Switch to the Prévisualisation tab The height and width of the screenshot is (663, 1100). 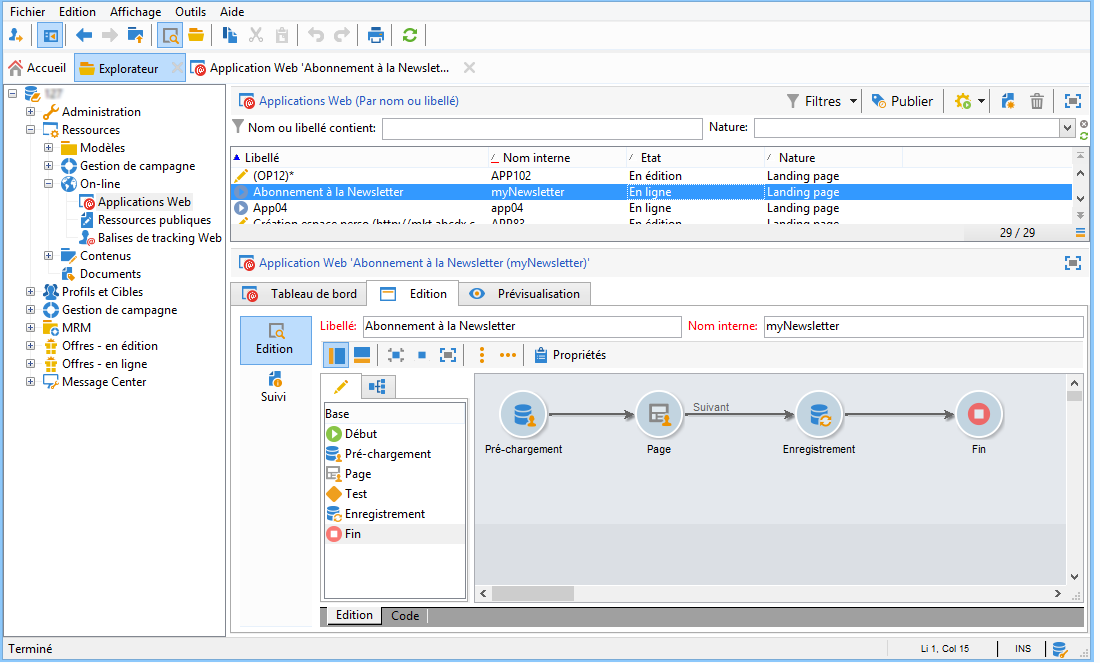click(x=525, y=294)
